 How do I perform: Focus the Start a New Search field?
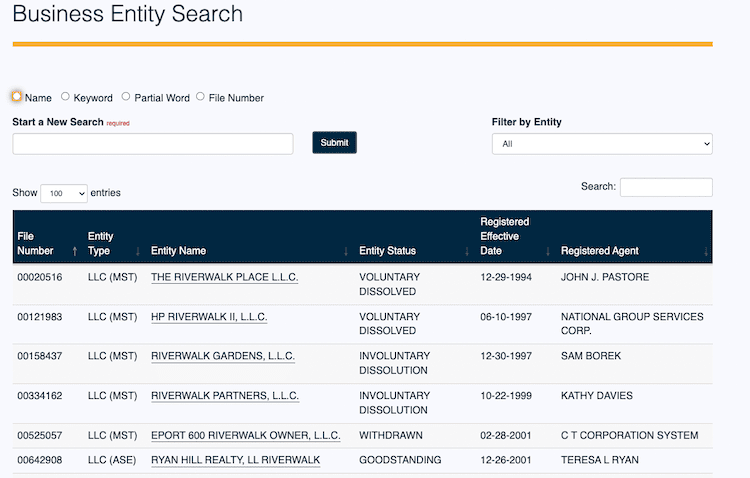click(153, 144)
